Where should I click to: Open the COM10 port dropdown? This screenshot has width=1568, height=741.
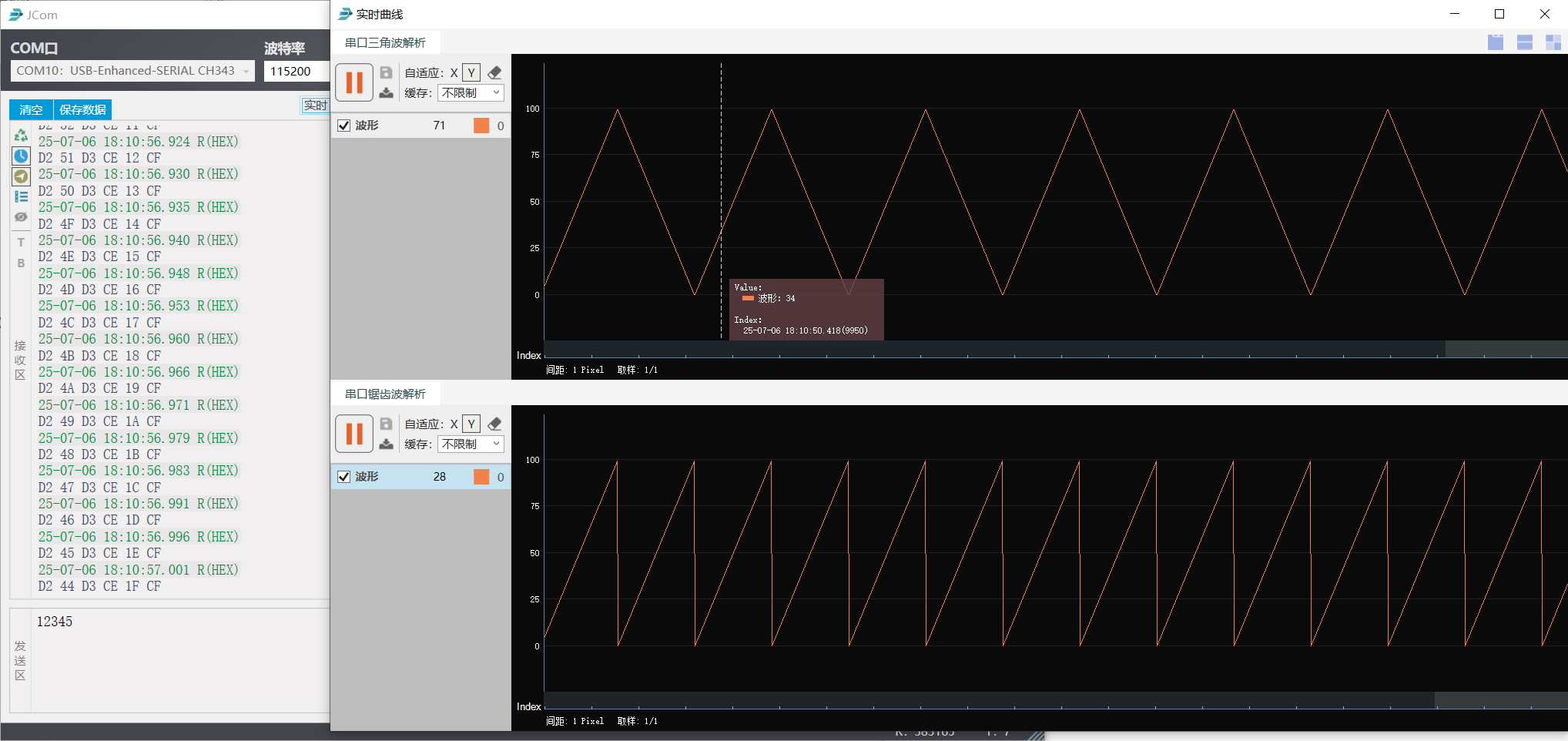132,71
